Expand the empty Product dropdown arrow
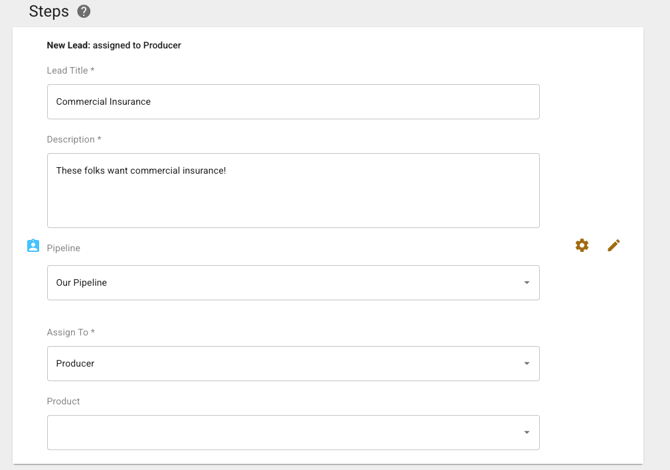 pyautogui.click(x=527, y=433)
